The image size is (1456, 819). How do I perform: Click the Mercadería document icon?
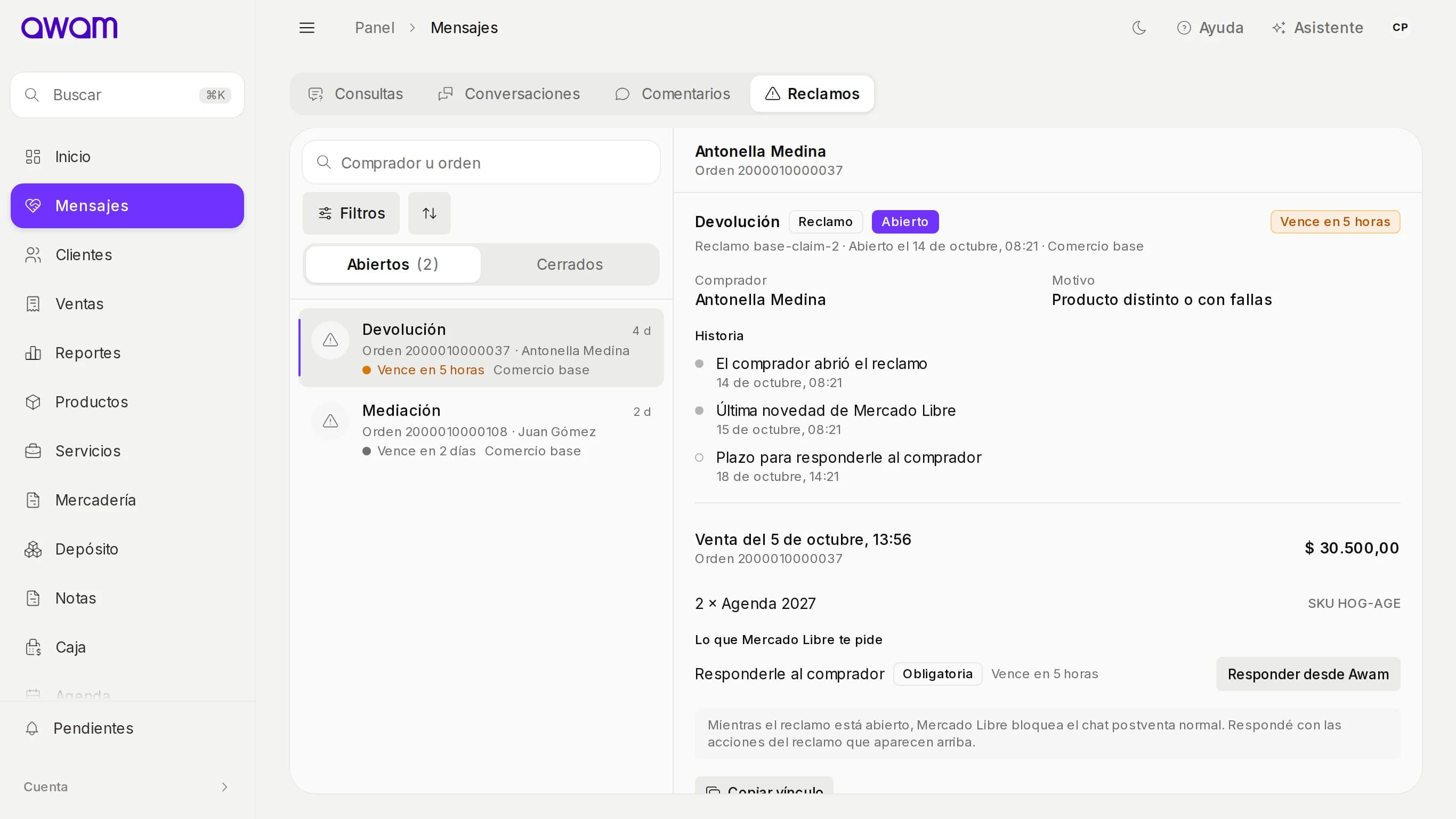coord(34,500)
